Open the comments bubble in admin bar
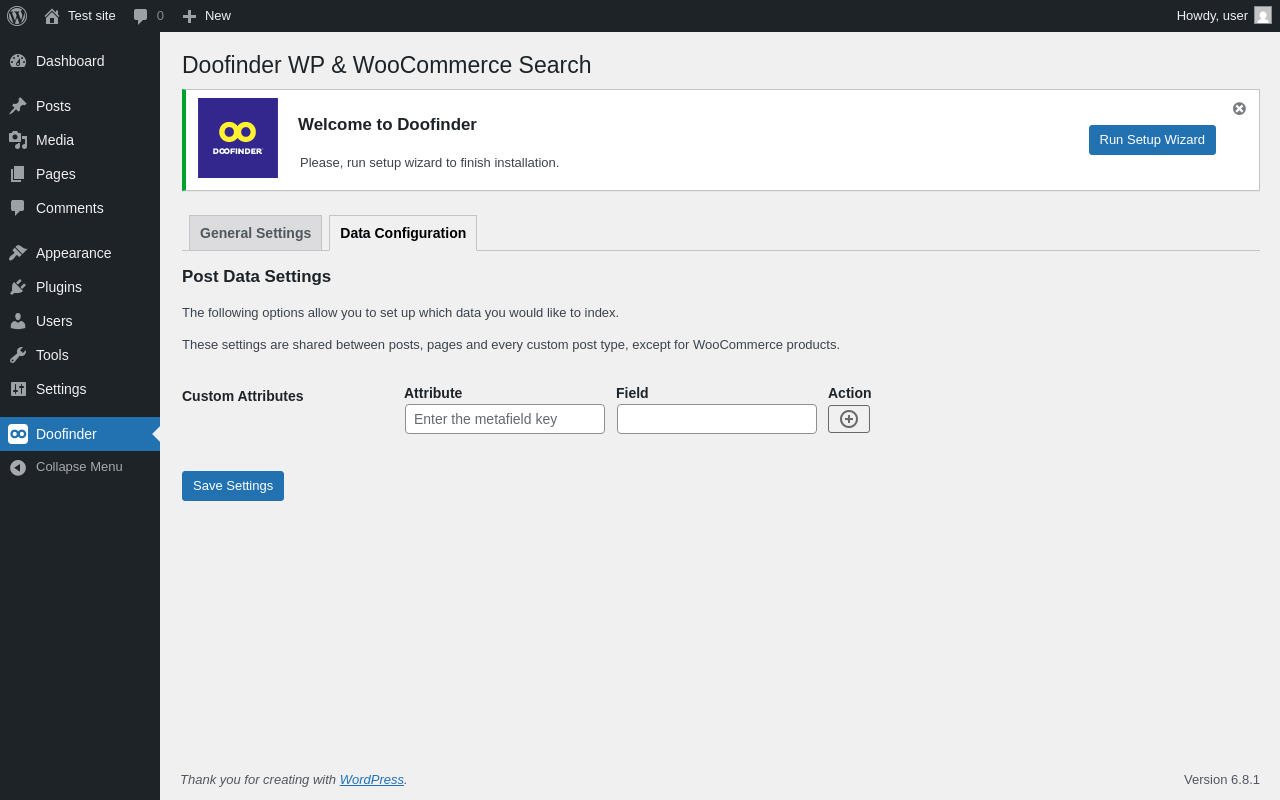The image size is (1280, 800). coord(148,16)
